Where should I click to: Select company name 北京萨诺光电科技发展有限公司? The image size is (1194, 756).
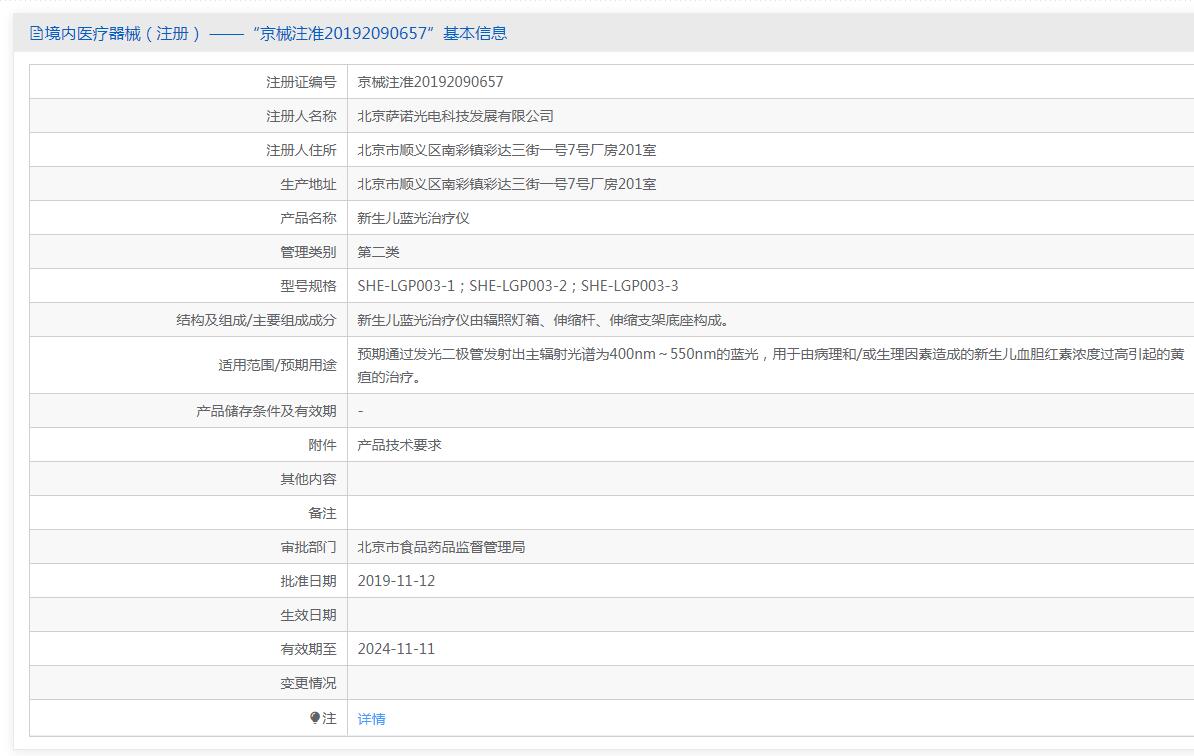455,116
